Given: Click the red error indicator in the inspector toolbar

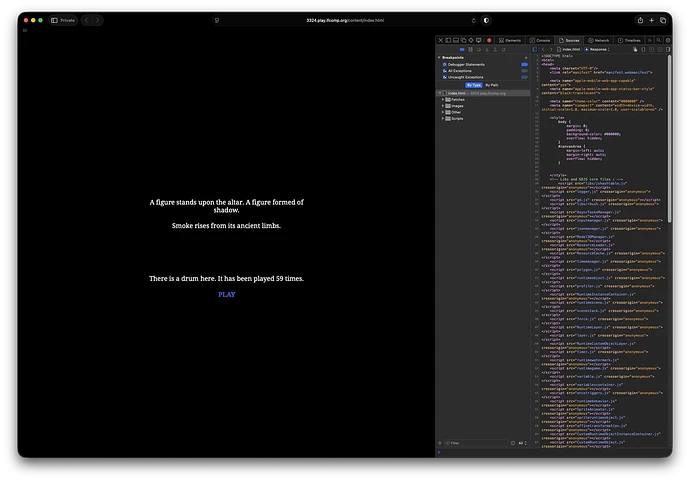Looking at the screenshot, I should (489, 40).
